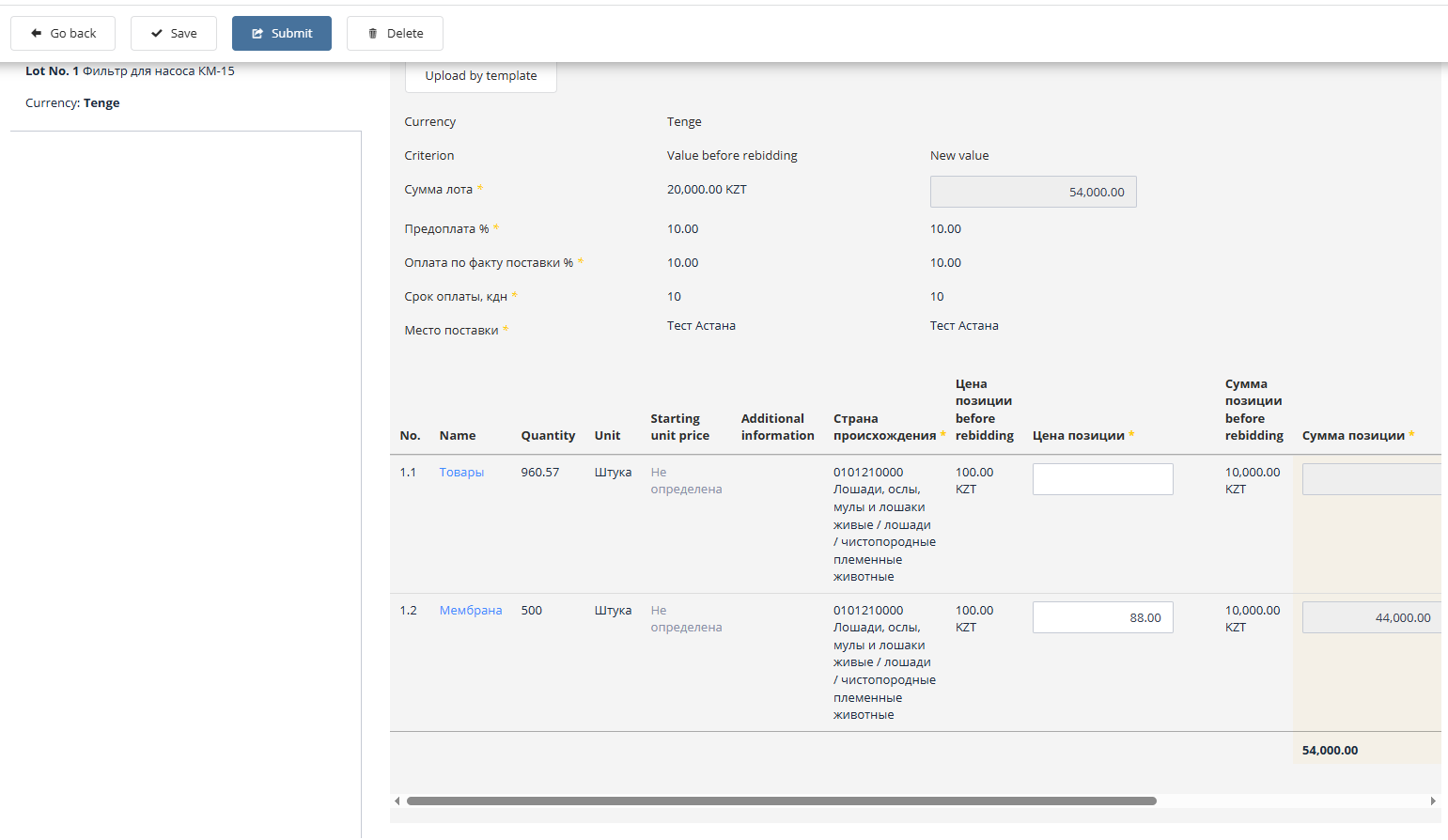
Task: Click the Go back button
Action: (63, 33)
